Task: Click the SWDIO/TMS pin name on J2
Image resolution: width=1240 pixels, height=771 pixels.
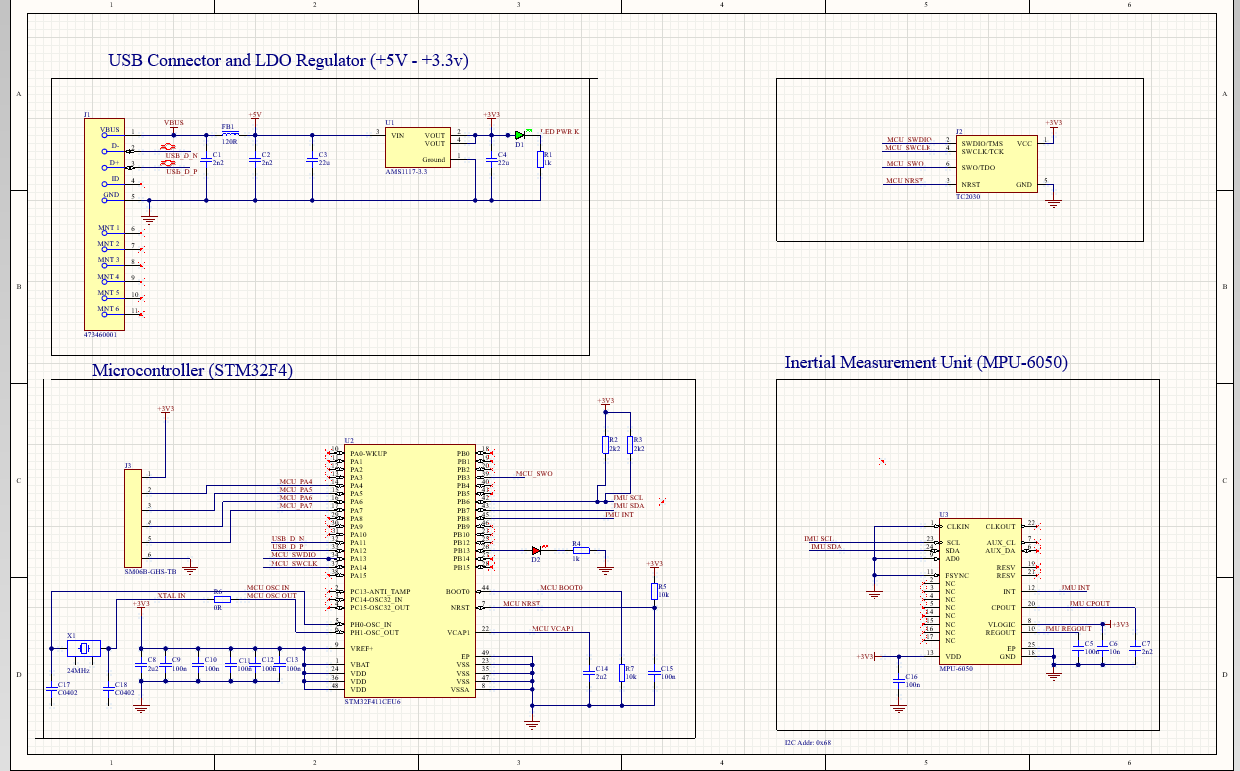Action: [982, 143]
